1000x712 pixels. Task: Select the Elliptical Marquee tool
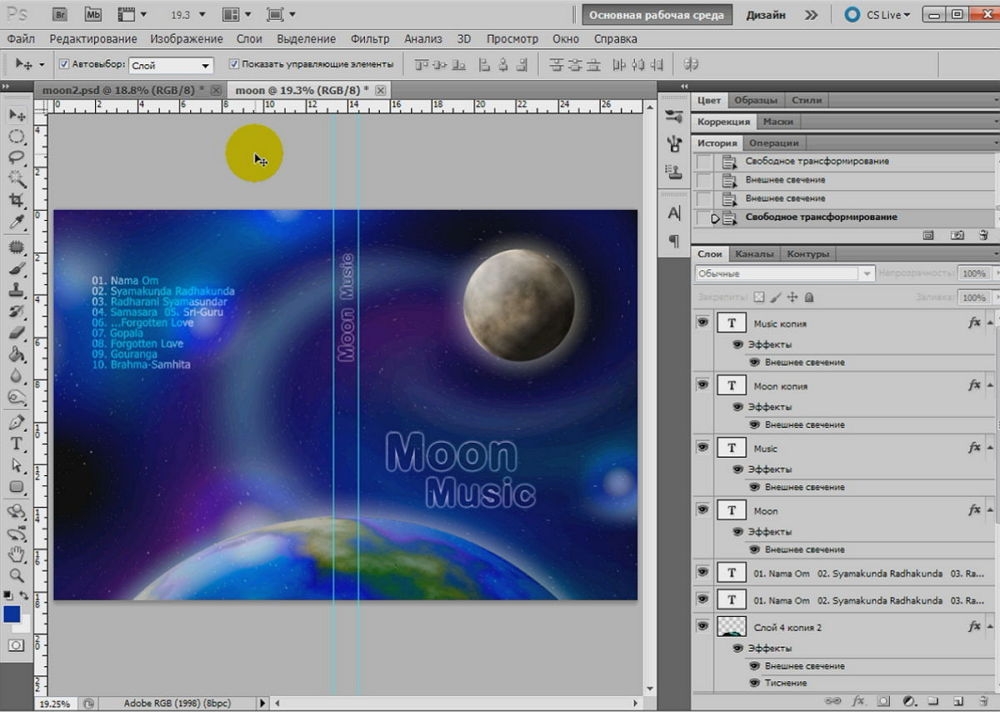(x=17, y=137)
